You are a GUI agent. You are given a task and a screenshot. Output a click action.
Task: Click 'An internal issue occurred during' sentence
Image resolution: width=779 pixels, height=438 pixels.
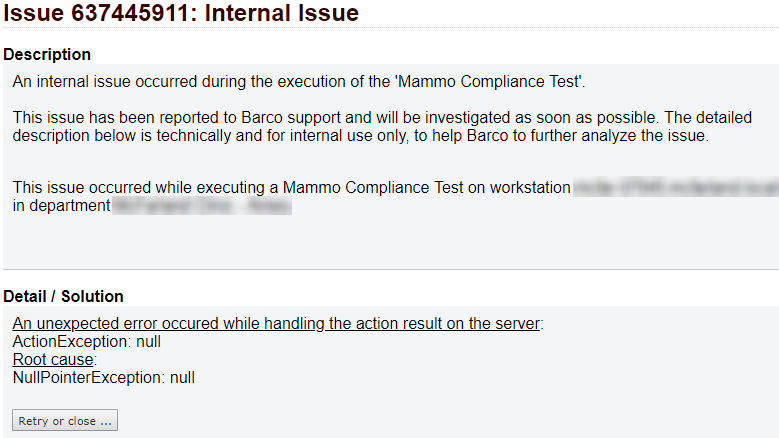coord(299,81)
